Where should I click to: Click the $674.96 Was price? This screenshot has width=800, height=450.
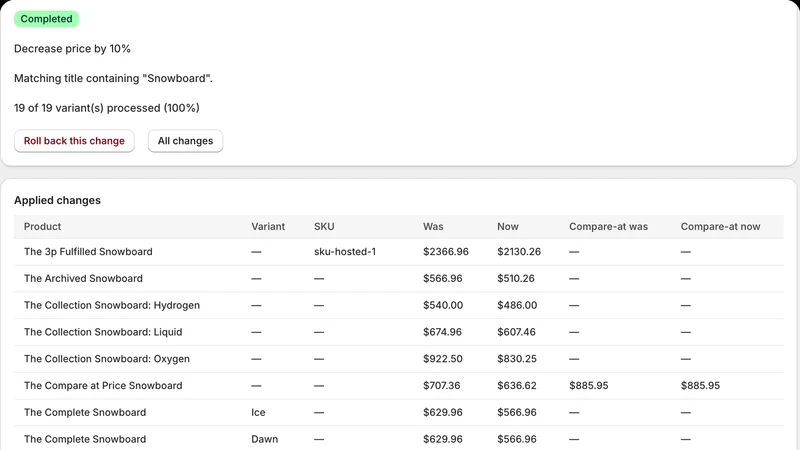point(442,332)
